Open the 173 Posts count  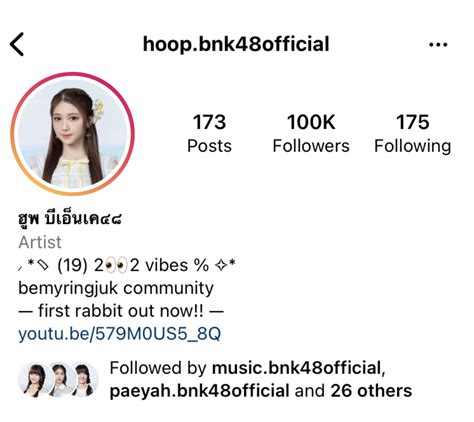(x=209, y=133)
